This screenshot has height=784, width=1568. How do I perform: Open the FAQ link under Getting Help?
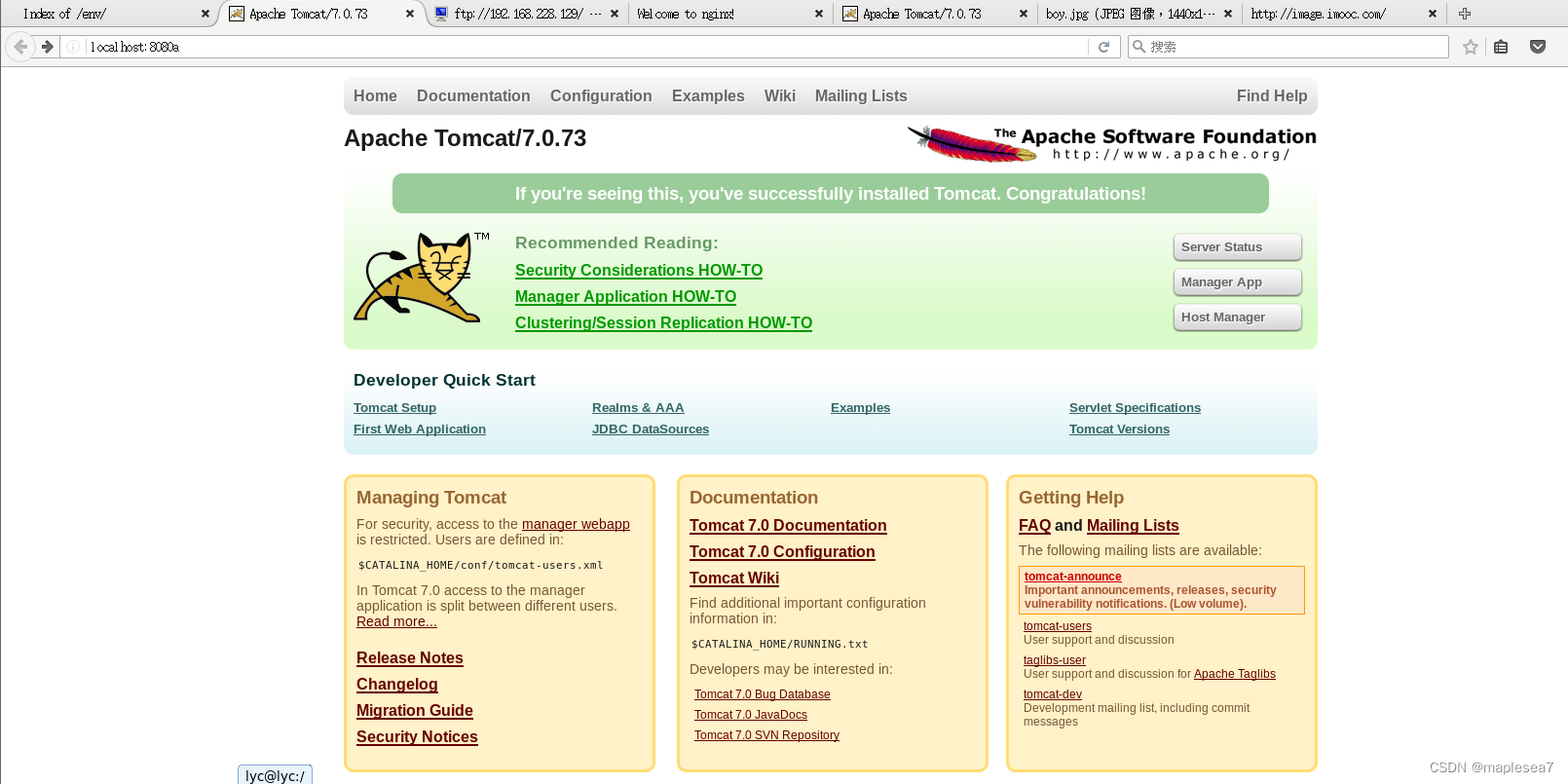tap(1034, 525)
